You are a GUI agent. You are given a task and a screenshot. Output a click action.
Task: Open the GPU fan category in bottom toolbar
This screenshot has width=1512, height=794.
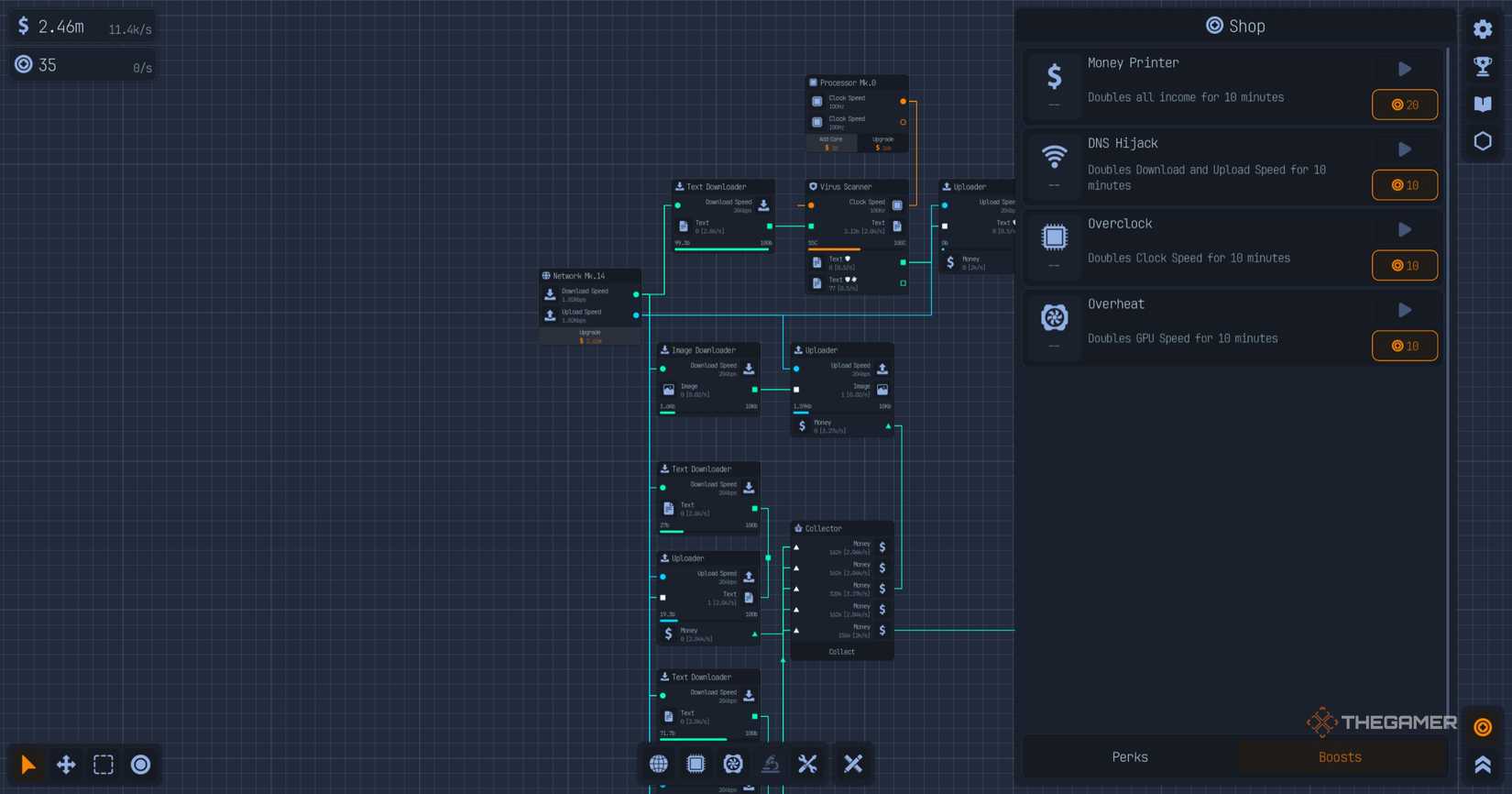coord(733,764)
